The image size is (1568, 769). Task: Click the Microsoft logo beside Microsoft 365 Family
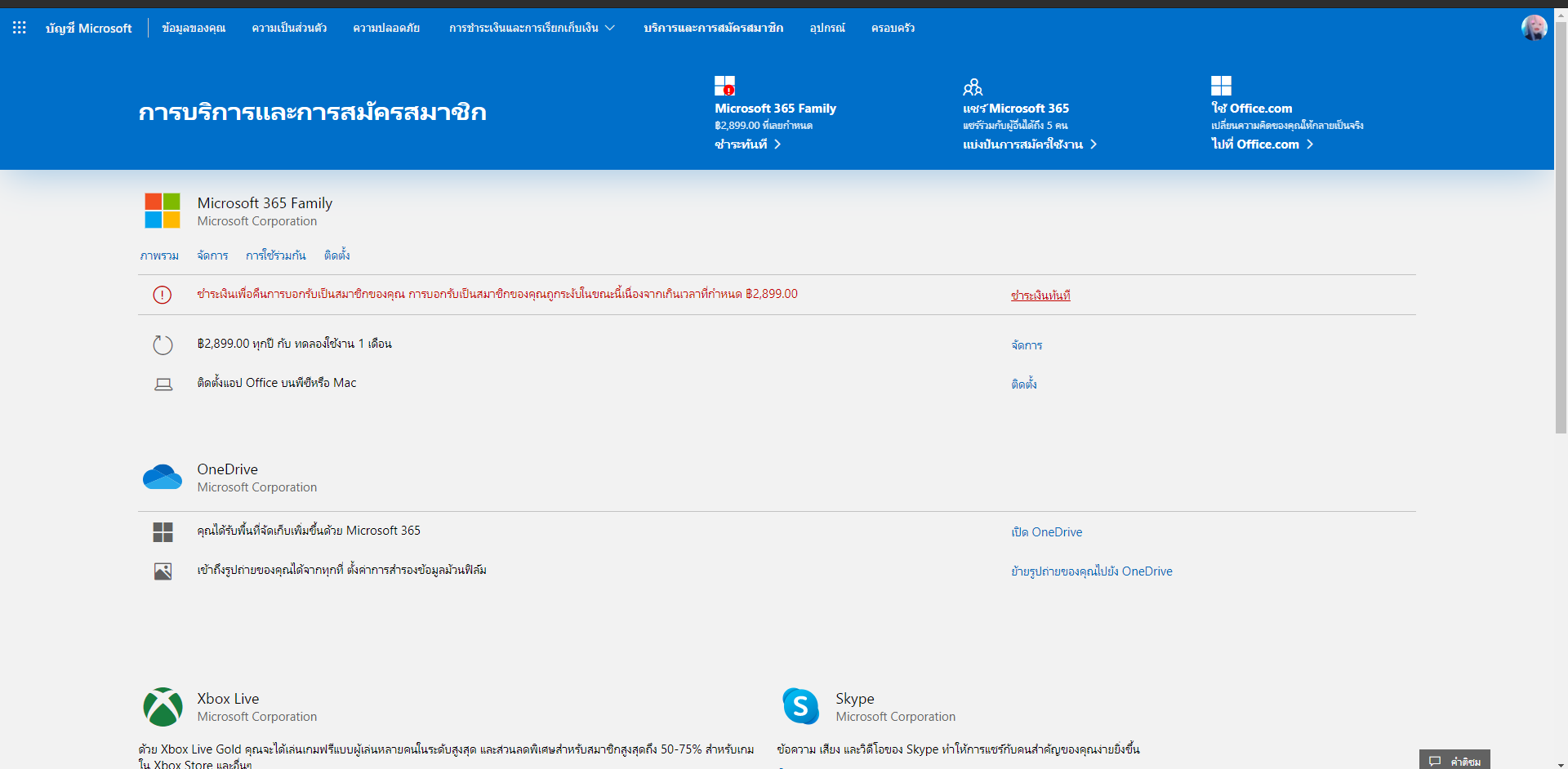(x=163, y=211)
